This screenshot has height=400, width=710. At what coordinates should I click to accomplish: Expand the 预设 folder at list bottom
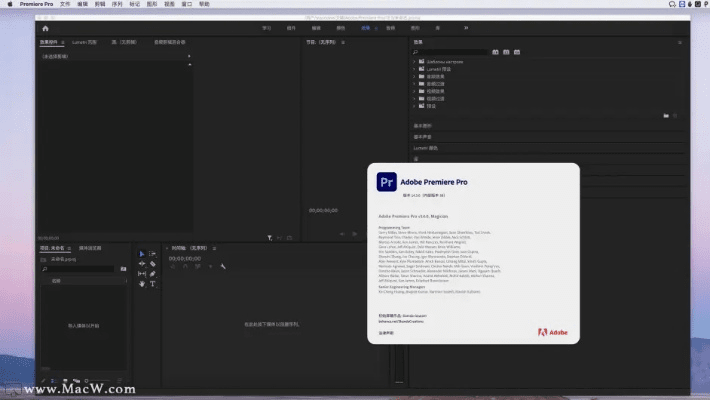click(x=414, y=106)
